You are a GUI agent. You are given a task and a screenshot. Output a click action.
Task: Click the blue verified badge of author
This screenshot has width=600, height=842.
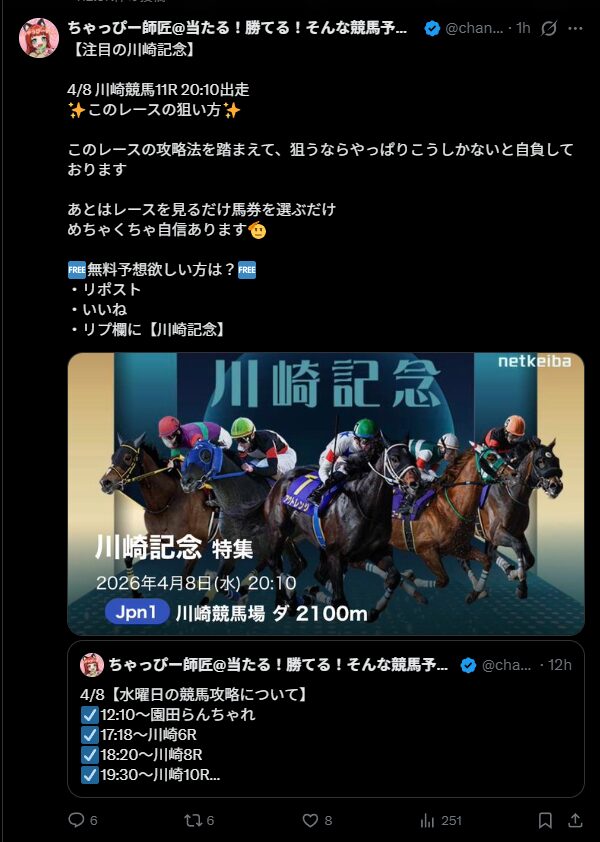pyautogui.click(x=432, y=28)
